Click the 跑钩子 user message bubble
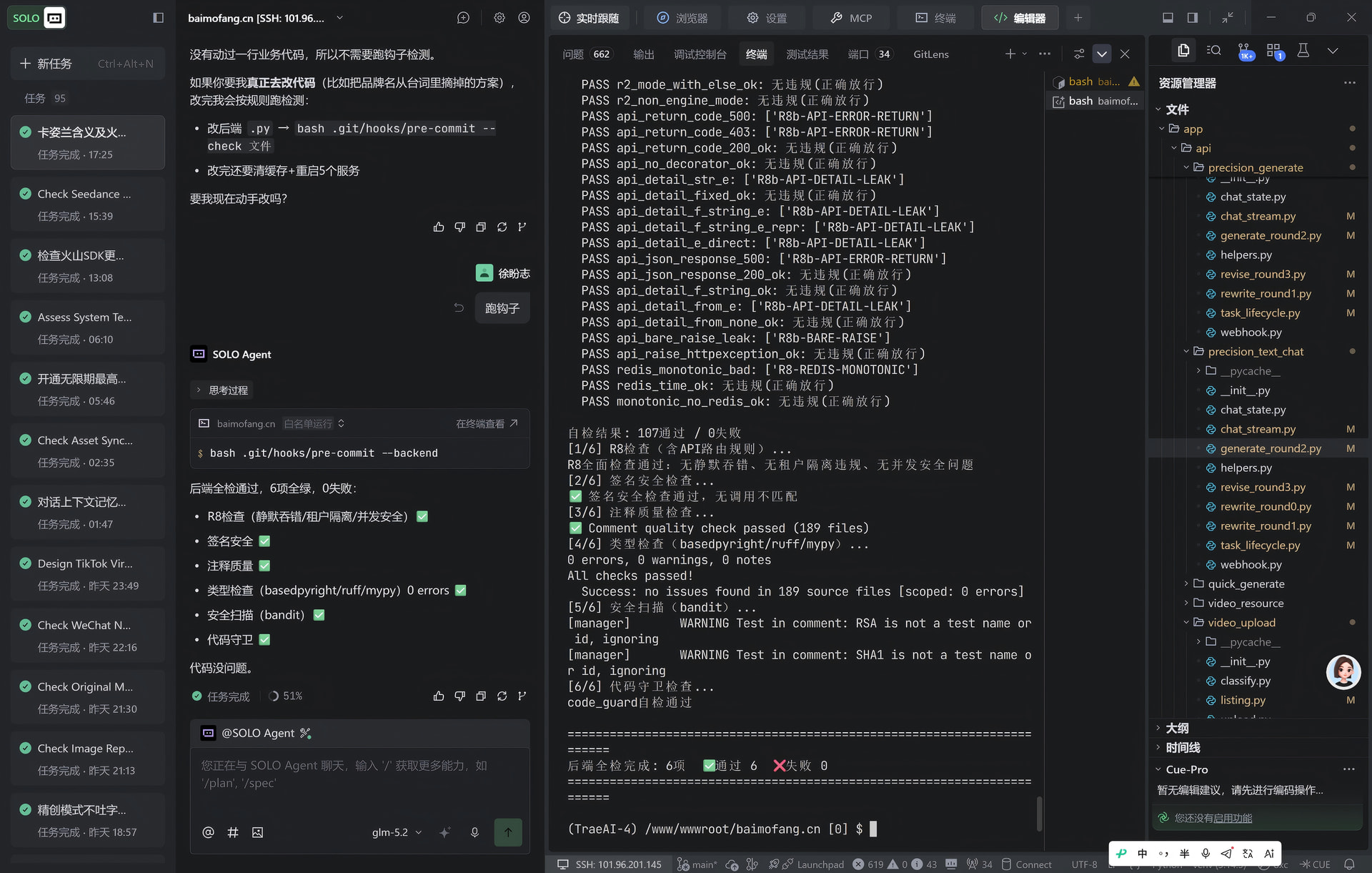This screenshot has width=1372, height=873. point(502,308)
